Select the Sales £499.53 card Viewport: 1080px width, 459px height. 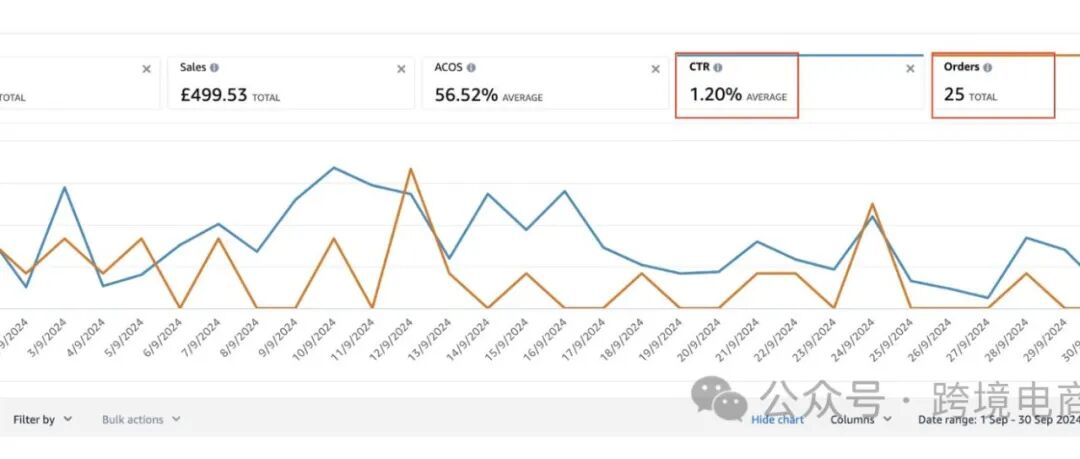coord(291,83)
